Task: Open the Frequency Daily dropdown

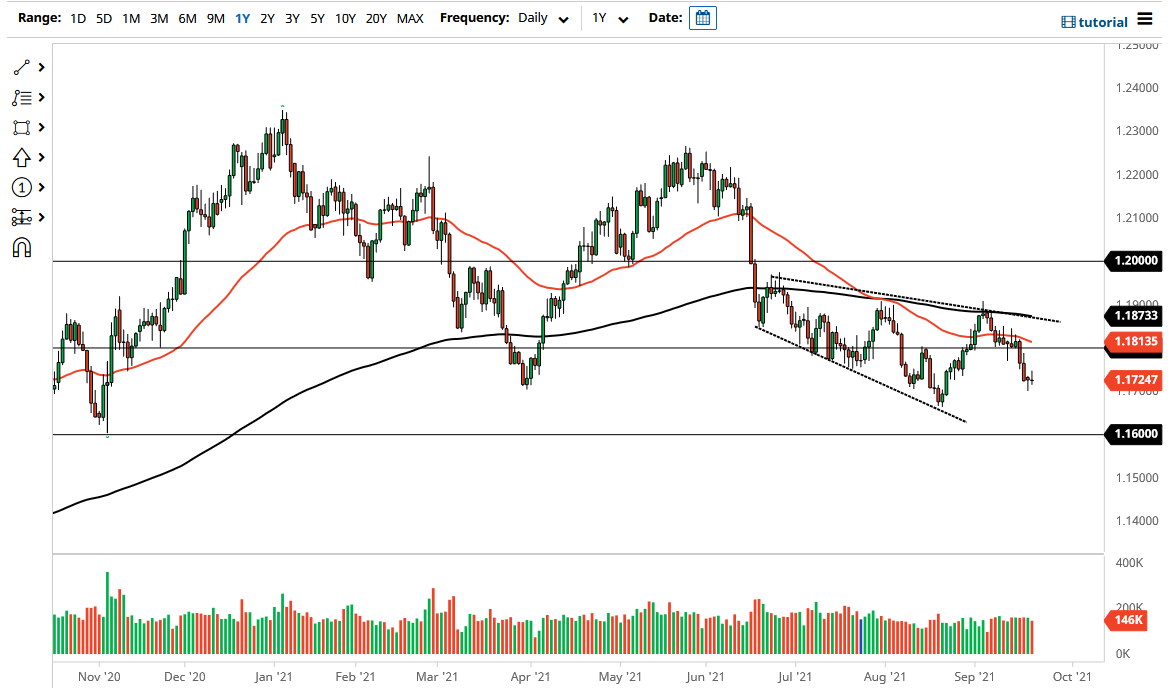Action: [x=543, y=18]
